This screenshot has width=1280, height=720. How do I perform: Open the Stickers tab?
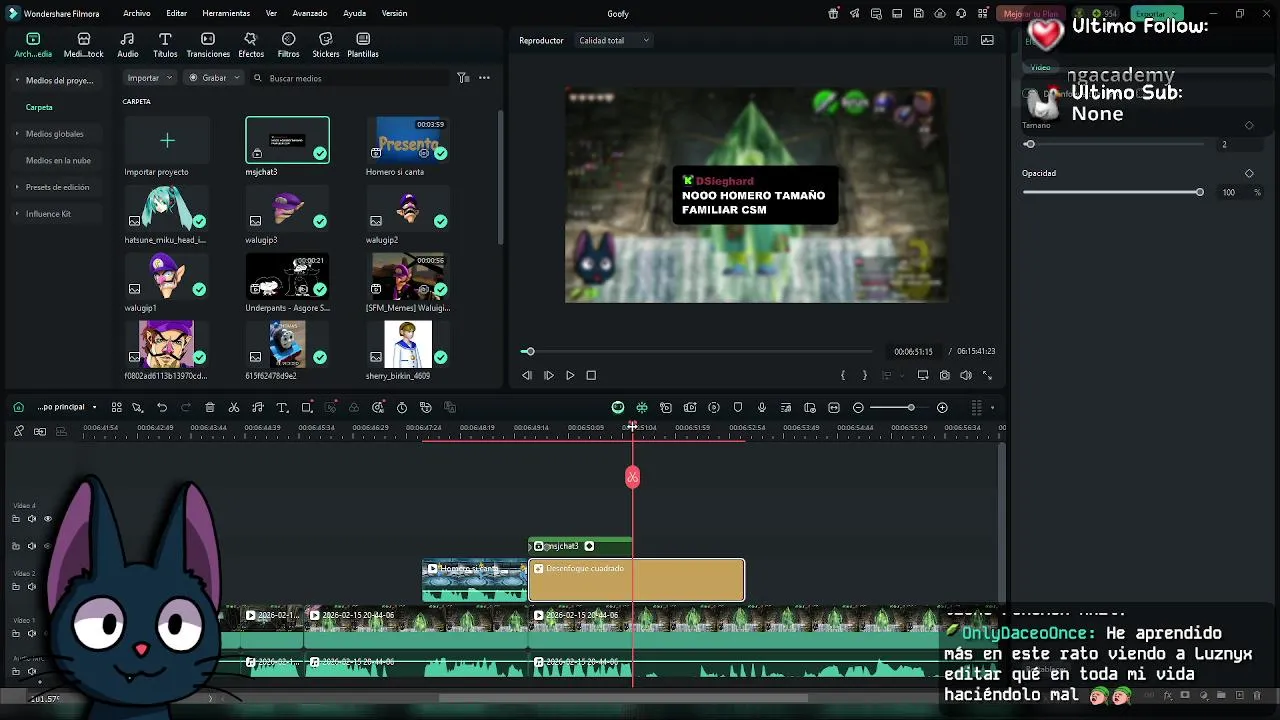click(325, 45)
